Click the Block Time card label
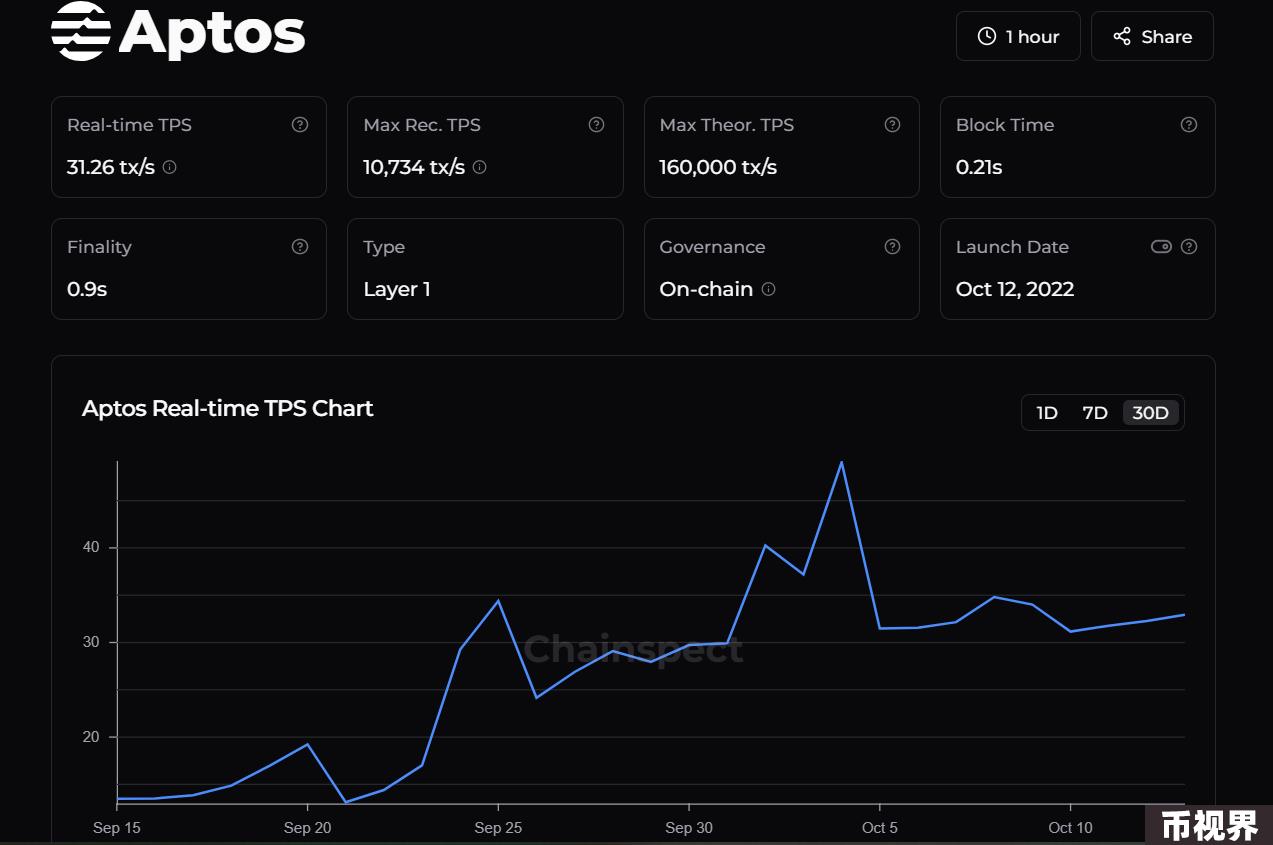This screenshot has width=1273, height=845. (1005, 125)
